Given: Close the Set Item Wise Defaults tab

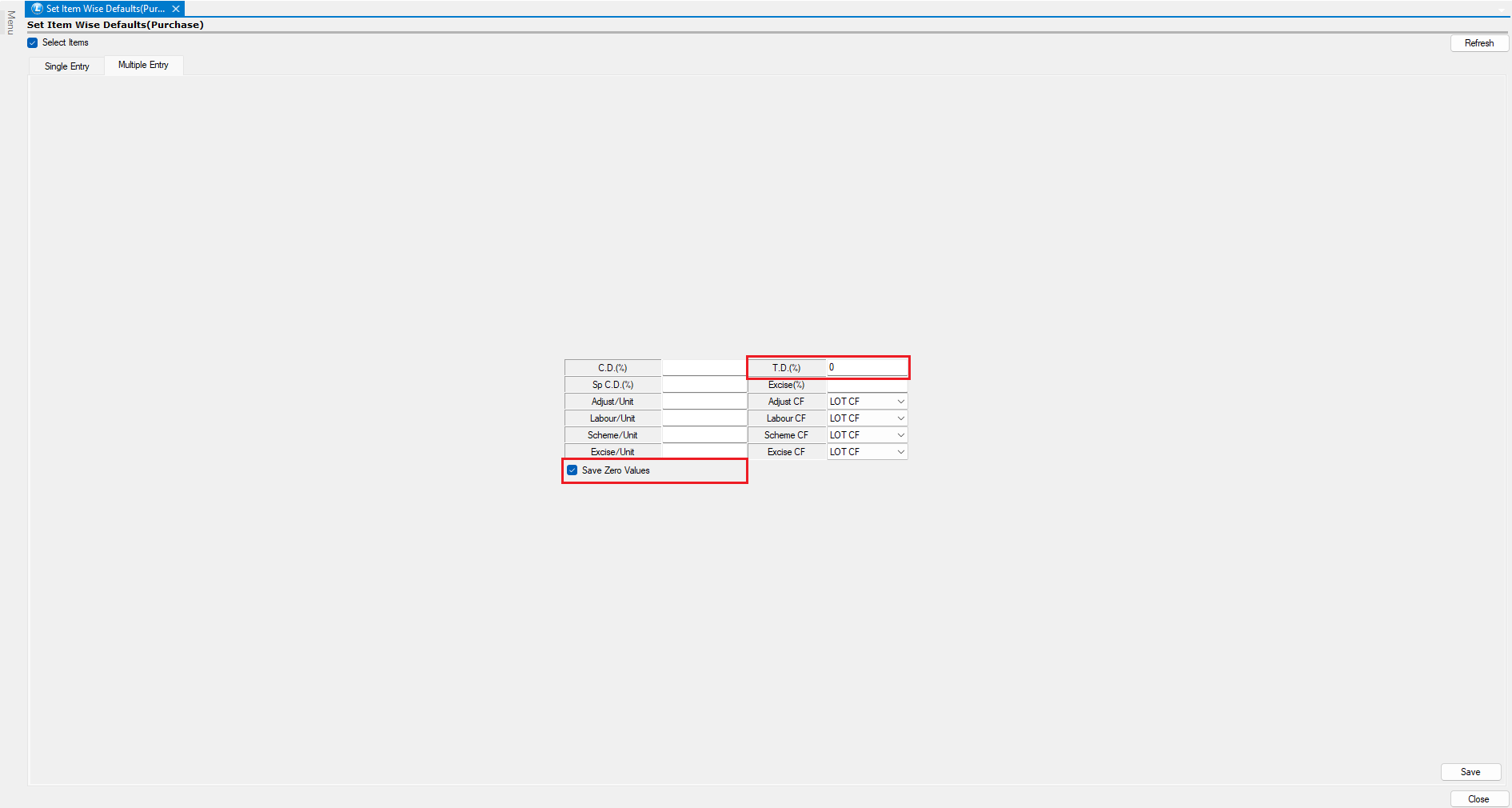Looking at the screenshot, I should click(176, 9).
